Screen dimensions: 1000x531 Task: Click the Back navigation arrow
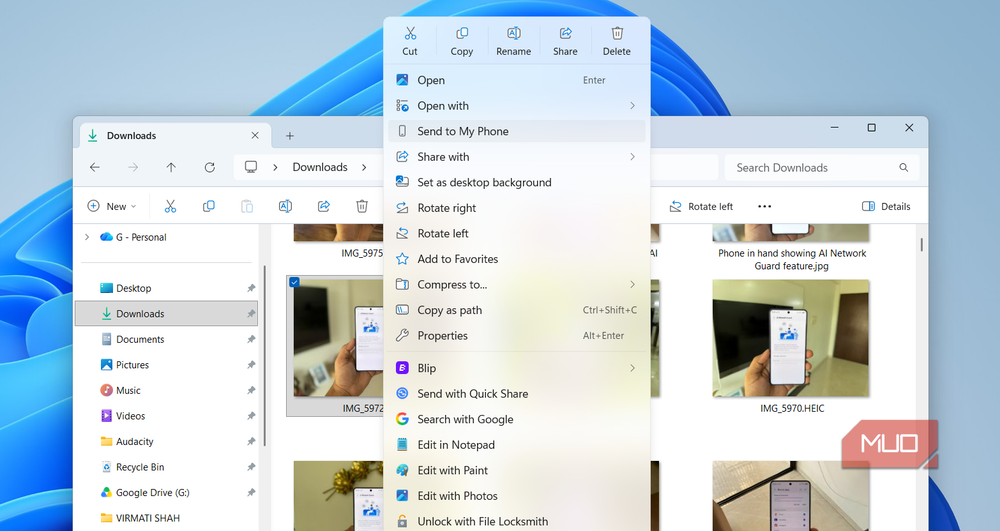pyautogui.click(x=95, y=167)
